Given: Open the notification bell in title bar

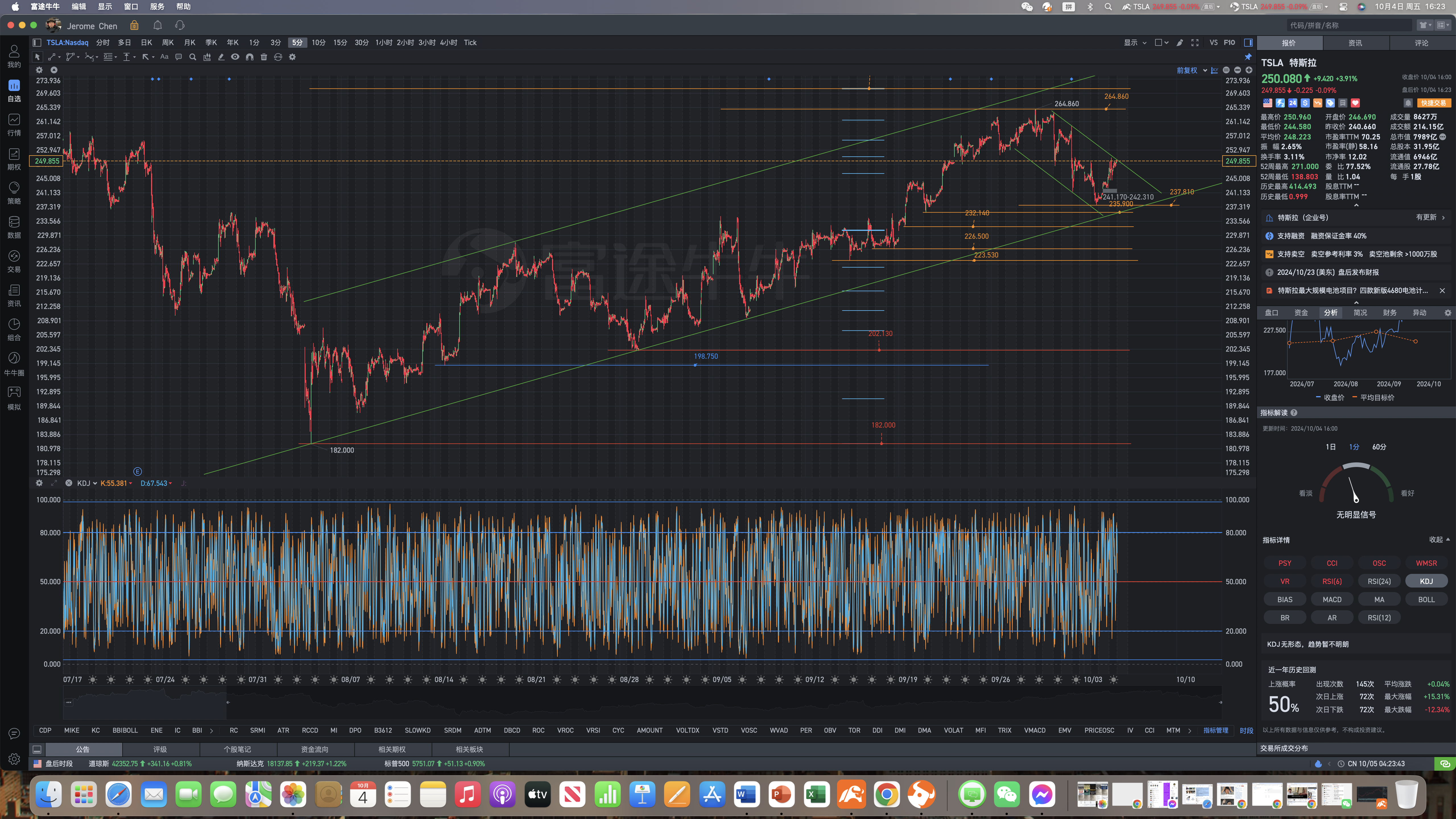Looking at the screenshot, I should tap(158, 25).
